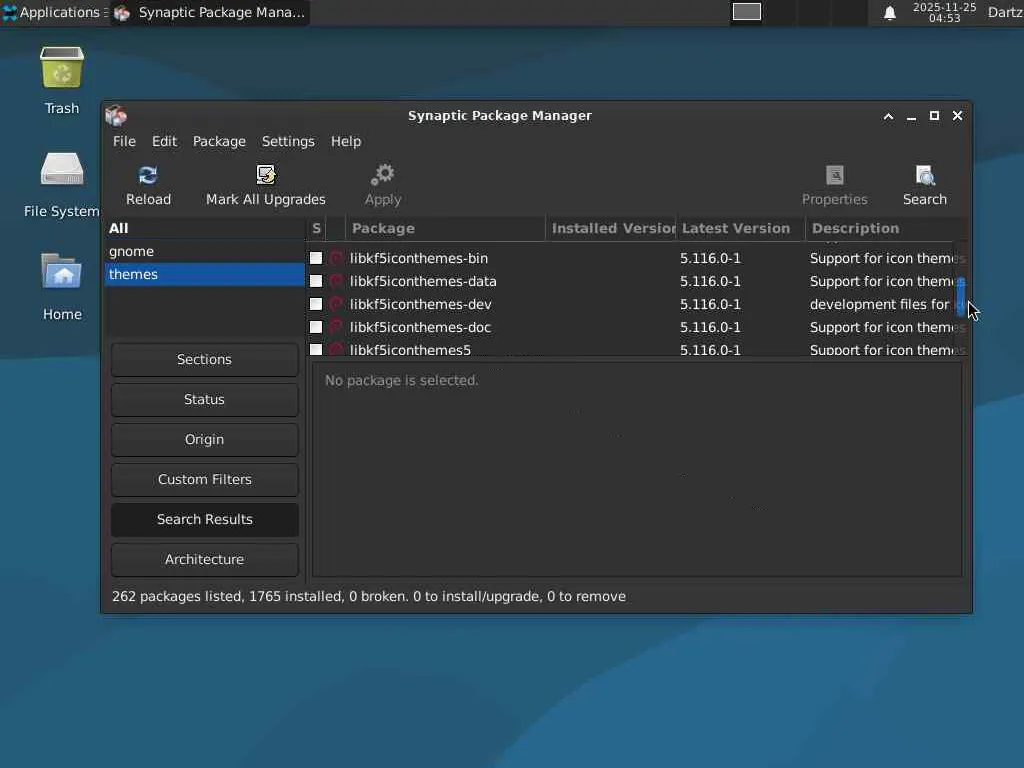The width and height of the screenshot is (1024, 768).
Task: Click the package list vertical scrollbar thumb
Action: click(961, 296)
